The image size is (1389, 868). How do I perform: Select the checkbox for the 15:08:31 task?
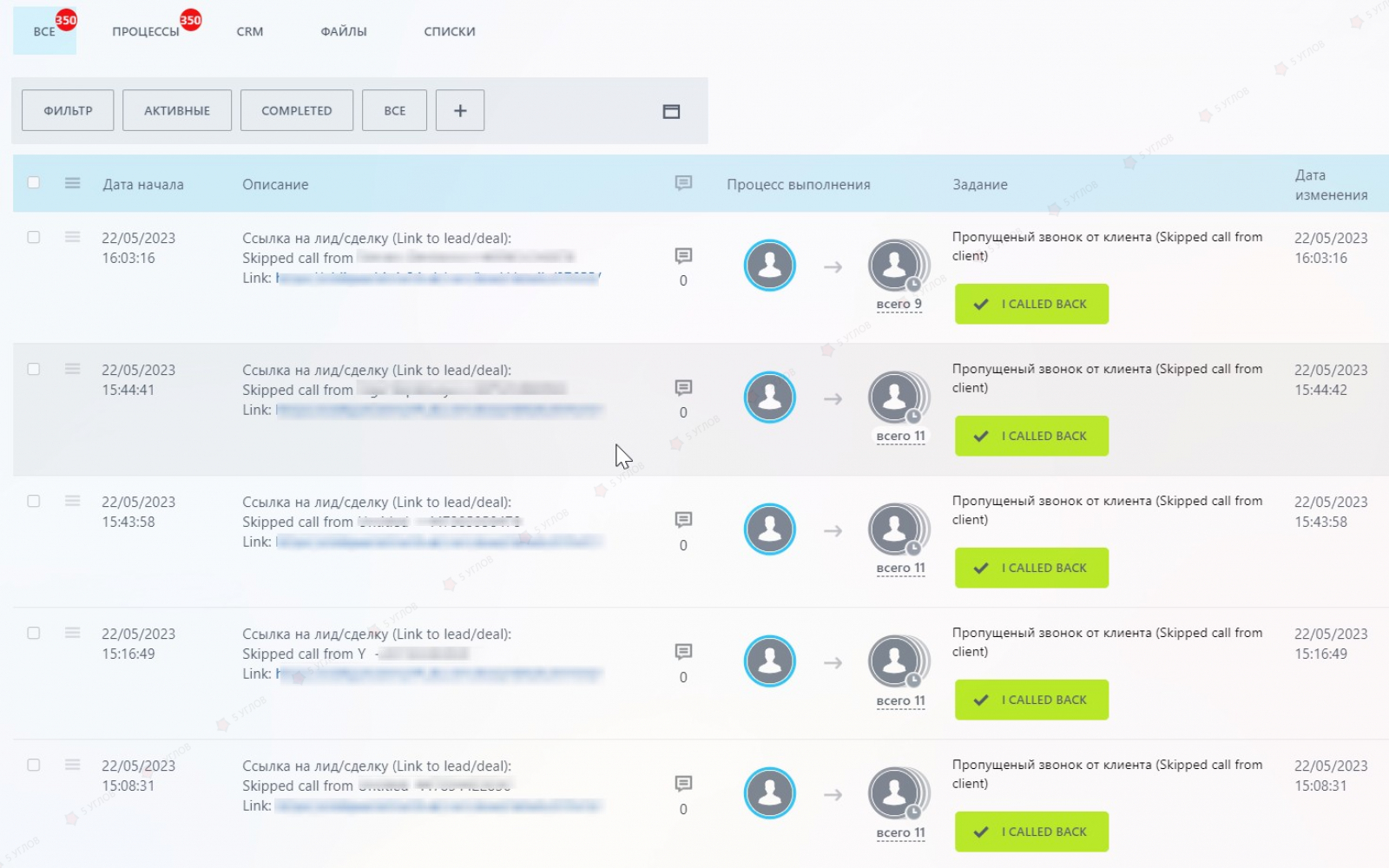[34, 765]
